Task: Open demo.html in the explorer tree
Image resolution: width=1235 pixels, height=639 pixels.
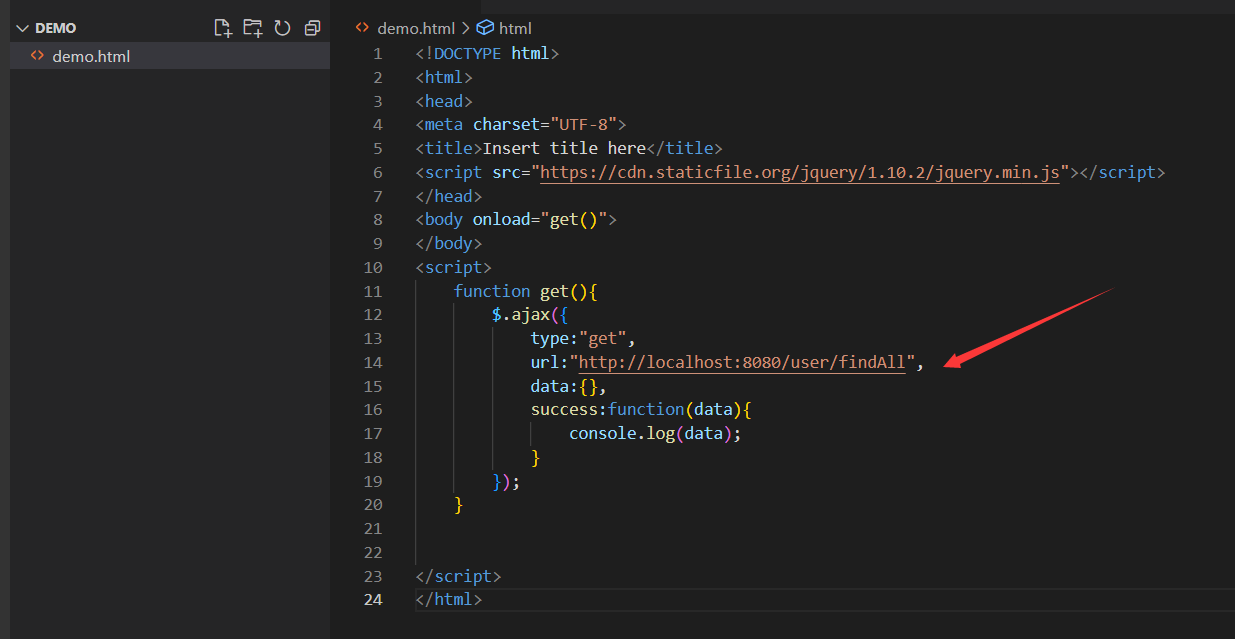Action: click(x=91, y=56)
